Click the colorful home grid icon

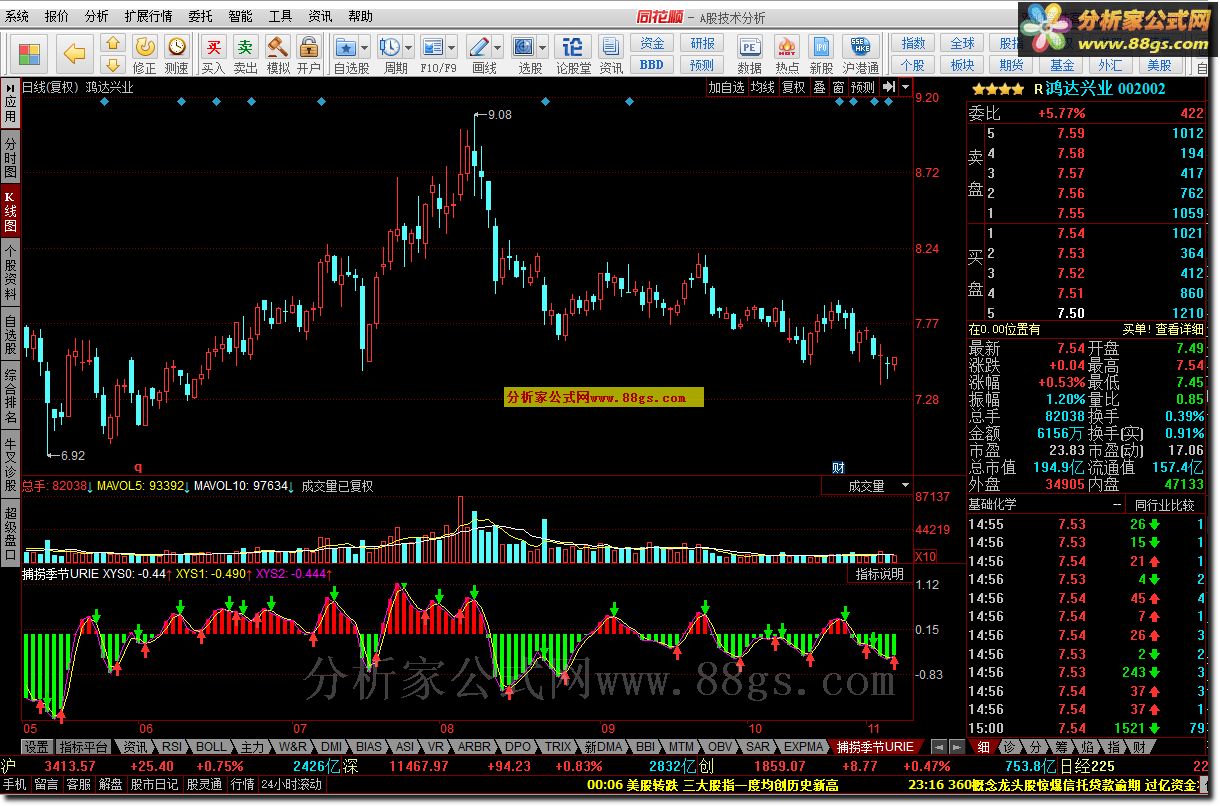(29, 55)
